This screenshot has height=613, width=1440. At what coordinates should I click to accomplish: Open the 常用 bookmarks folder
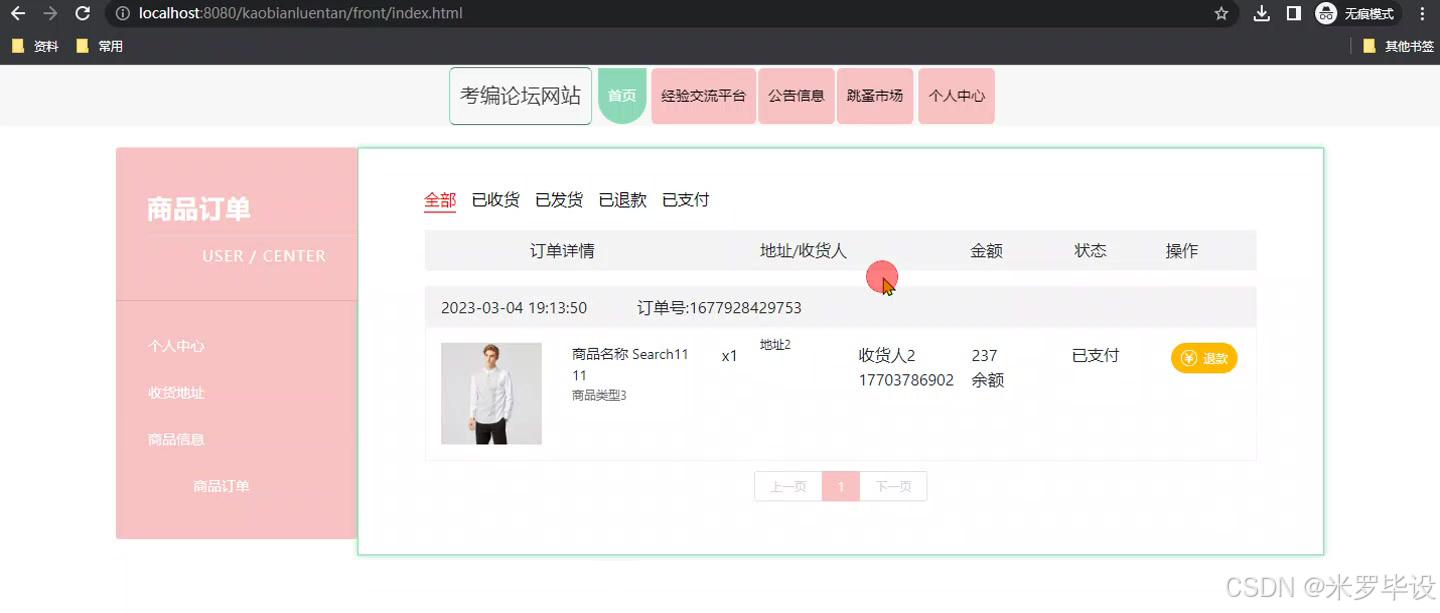(x=99, y=46)
